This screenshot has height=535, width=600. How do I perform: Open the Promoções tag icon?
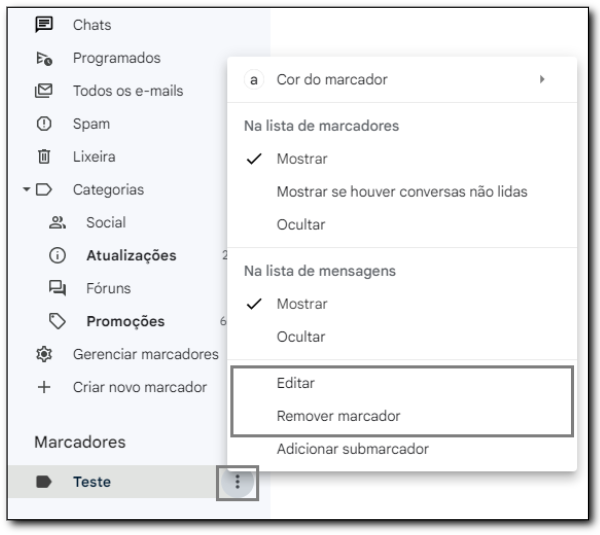(x=57, y=321)
